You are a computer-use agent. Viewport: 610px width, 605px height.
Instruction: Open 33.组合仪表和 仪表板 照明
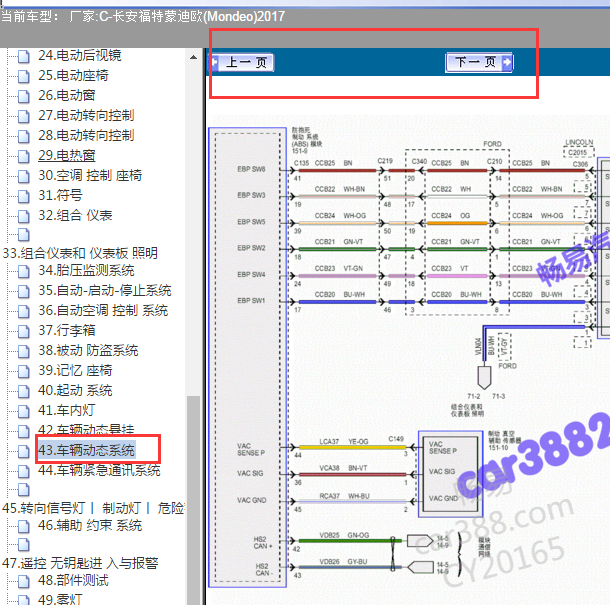80,253
